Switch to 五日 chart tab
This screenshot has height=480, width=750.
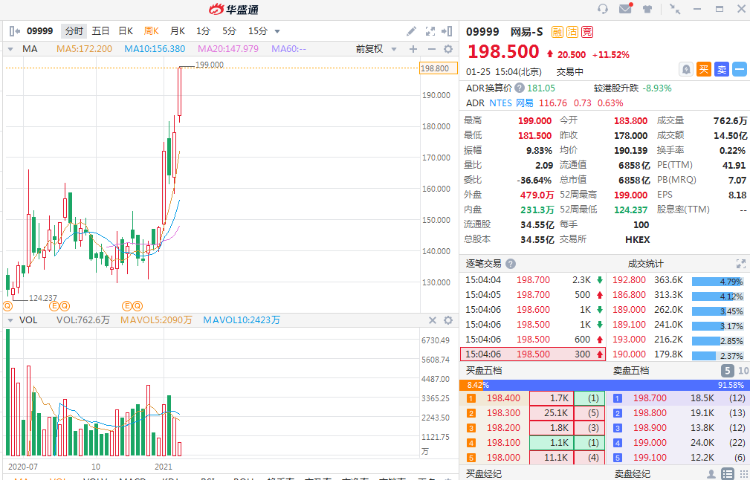coord(100,31)
